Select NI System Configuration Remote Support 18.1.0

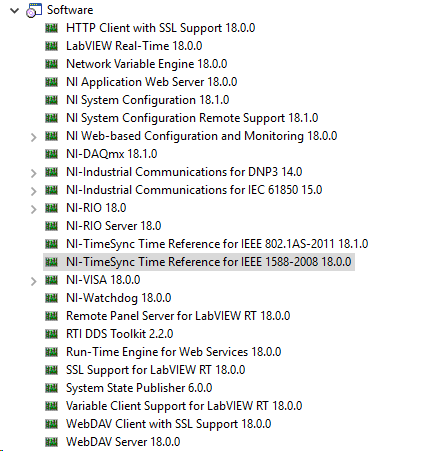point(192,118)
